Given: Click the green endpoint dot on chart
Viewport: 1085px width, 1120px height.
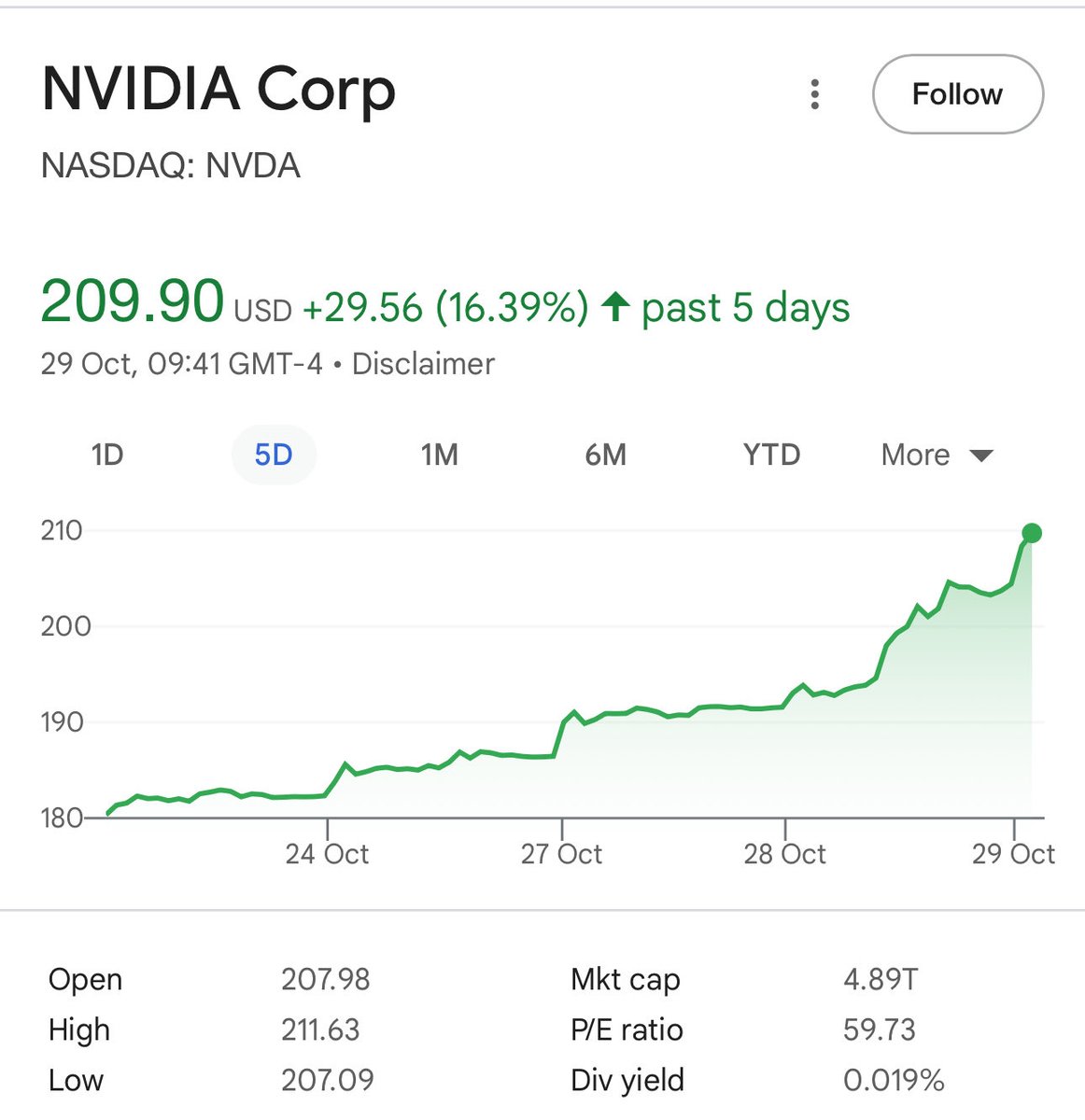Looking at the screenshot, I should coord(1032,533).
